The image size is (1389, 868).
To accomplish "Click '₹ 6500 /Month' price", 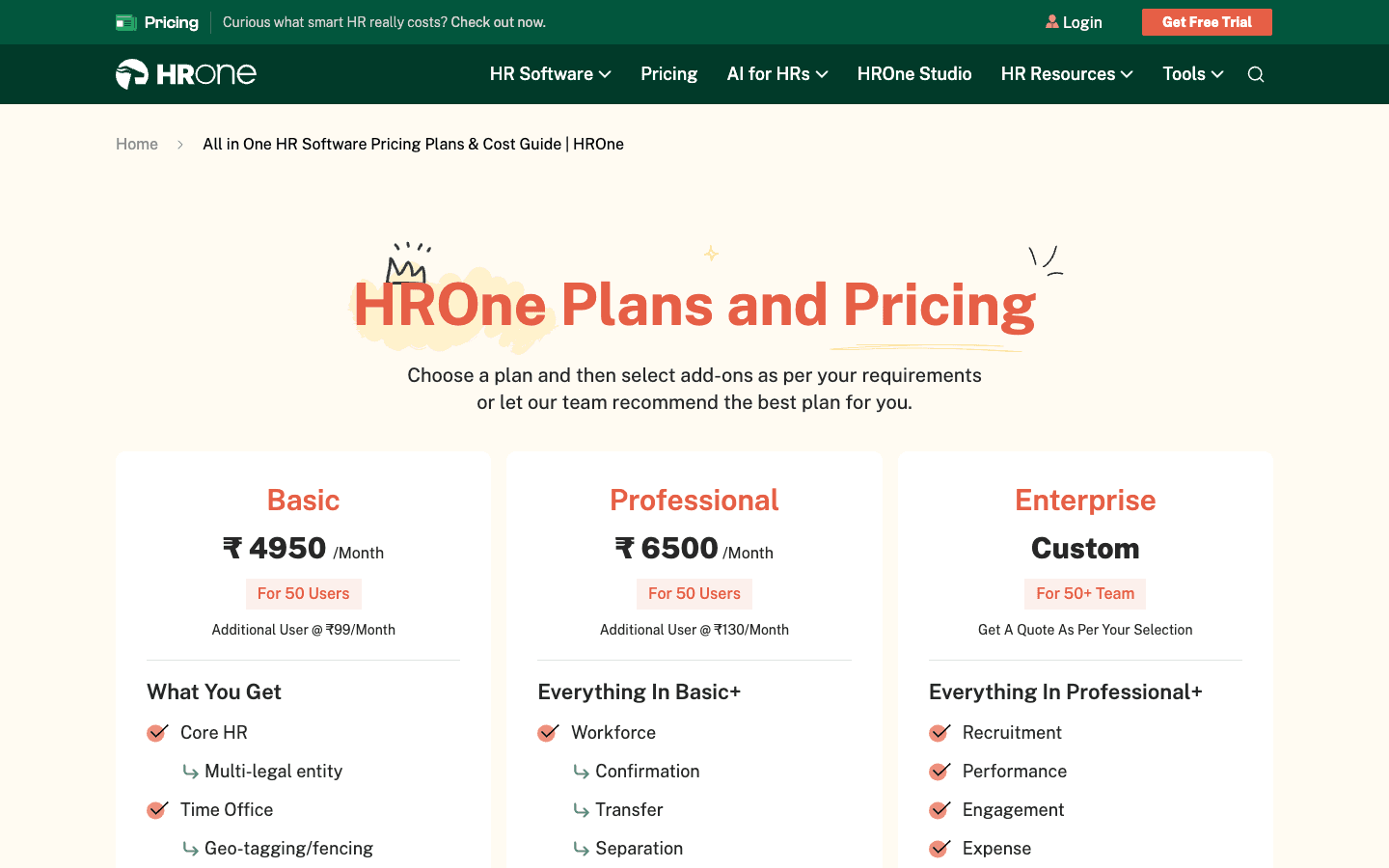I will click(694, 549).
